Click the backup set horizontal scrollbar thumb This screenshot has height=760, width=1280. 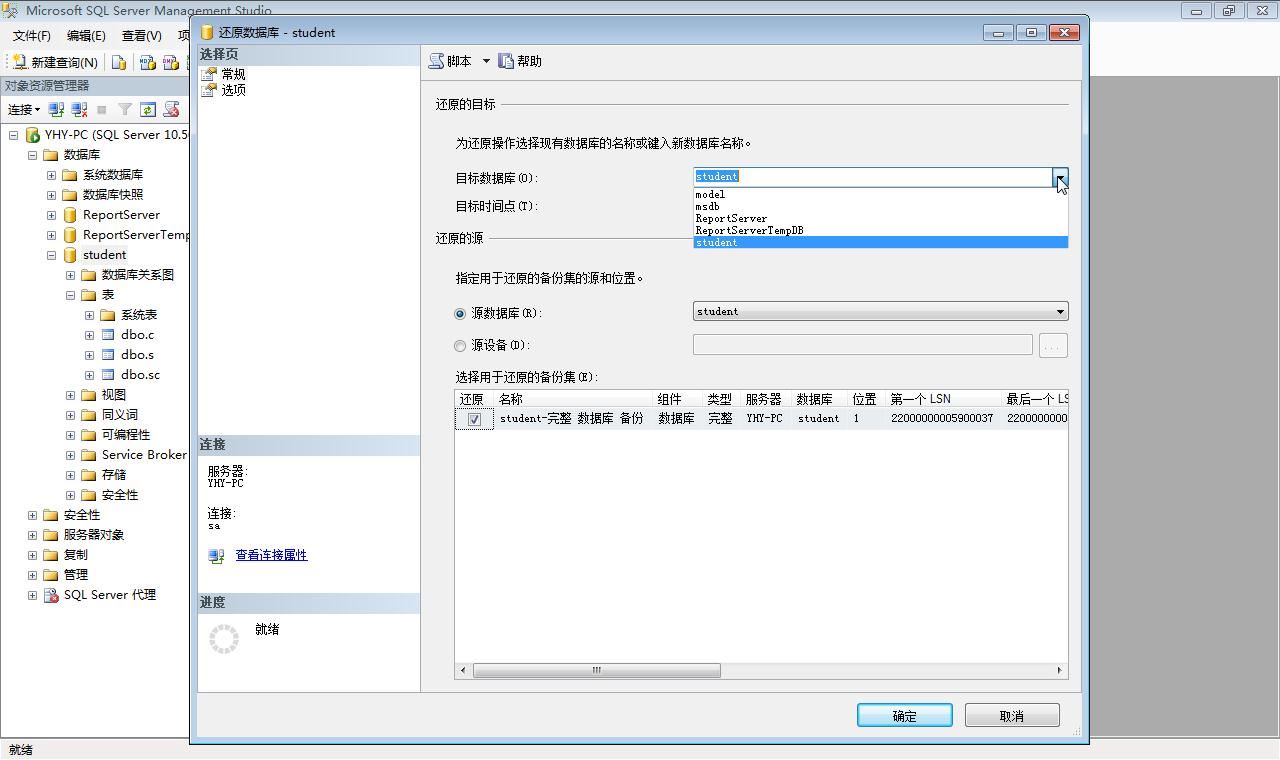coord(597,670)
